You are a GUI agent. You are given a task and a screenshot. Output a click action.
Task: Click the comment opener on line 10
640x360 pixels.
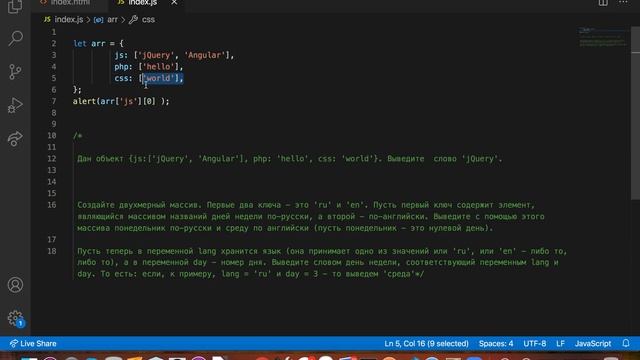pos(78,136)
